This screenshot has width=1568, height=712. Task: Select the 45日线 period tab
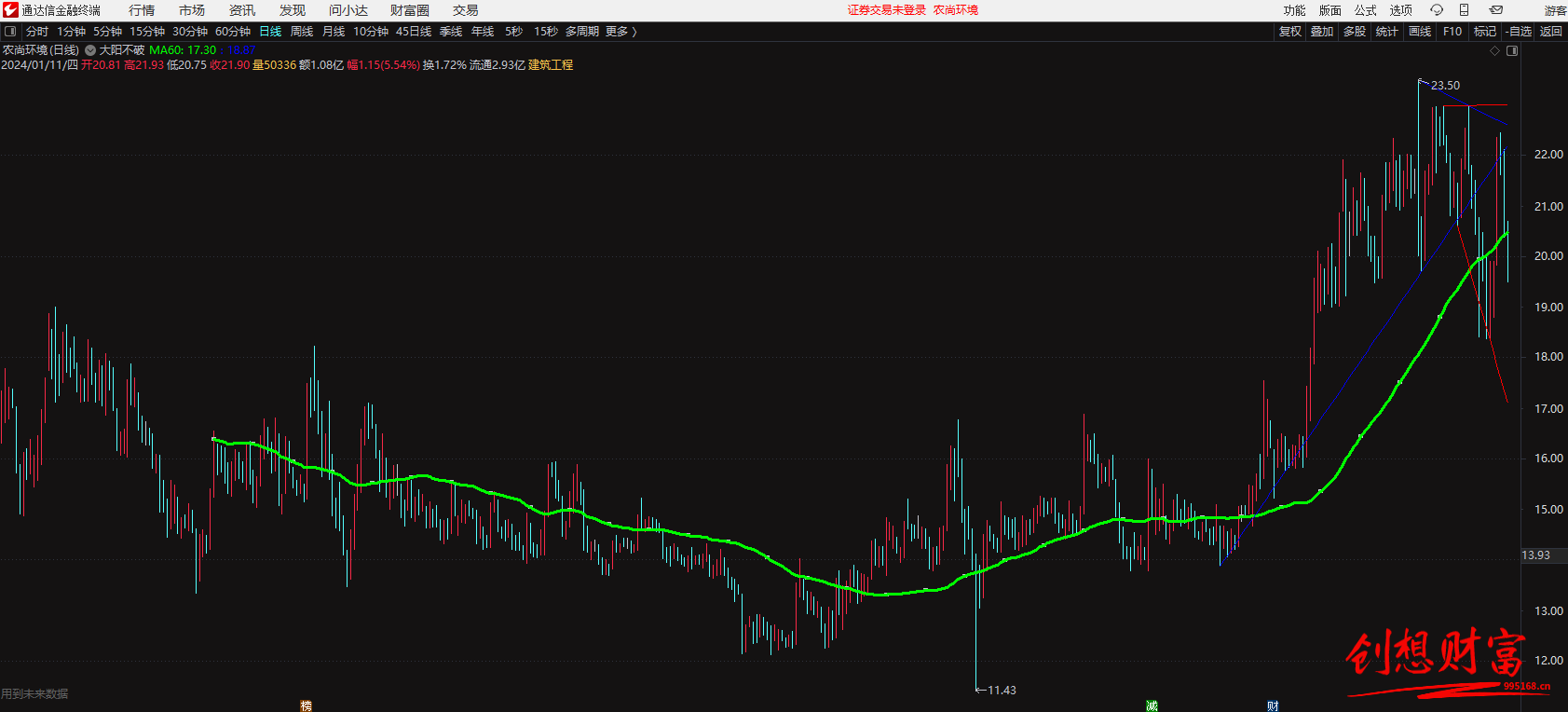click(414, 32)
